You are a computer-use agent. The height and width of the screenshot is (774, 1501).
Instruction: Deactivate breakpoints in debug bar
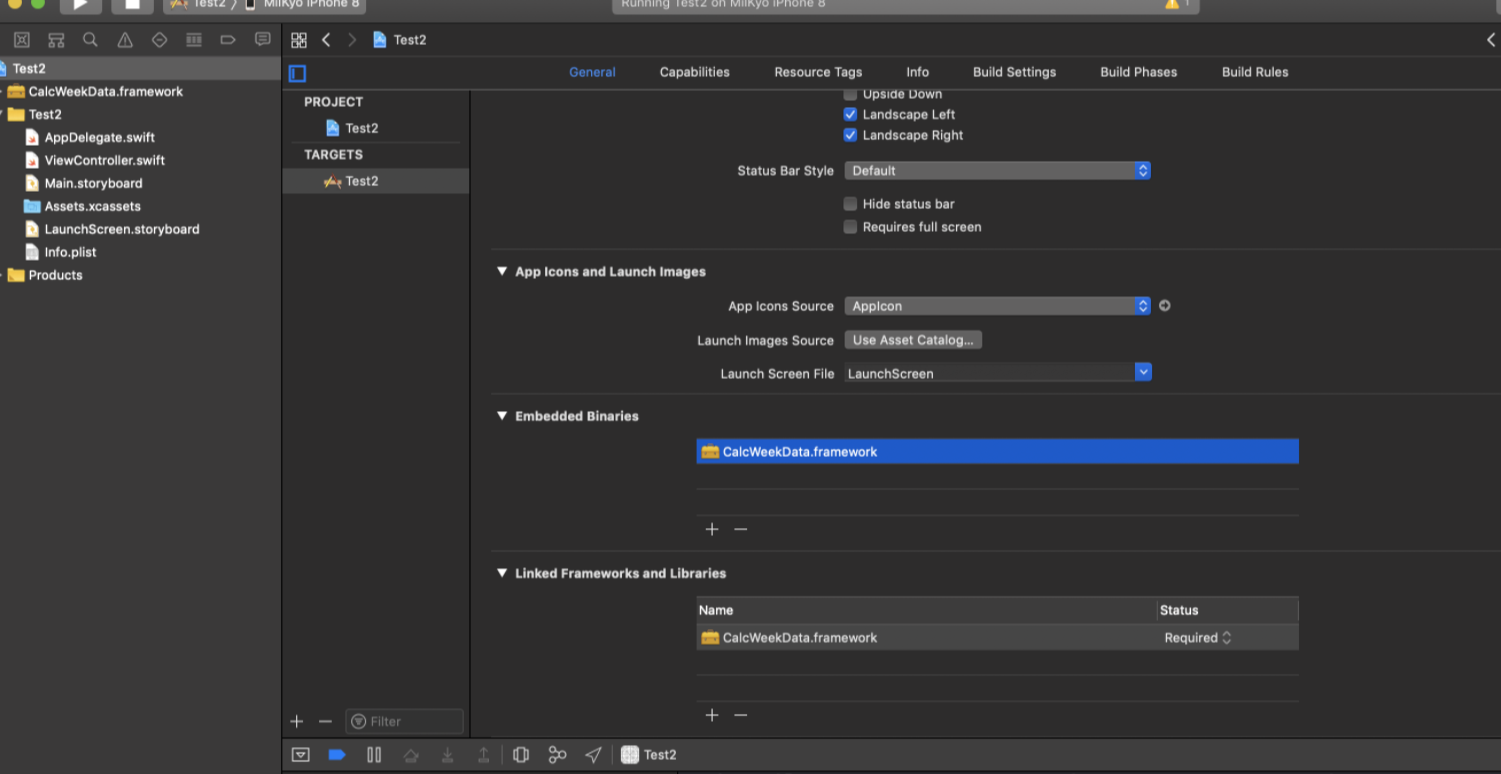(337, 755)
